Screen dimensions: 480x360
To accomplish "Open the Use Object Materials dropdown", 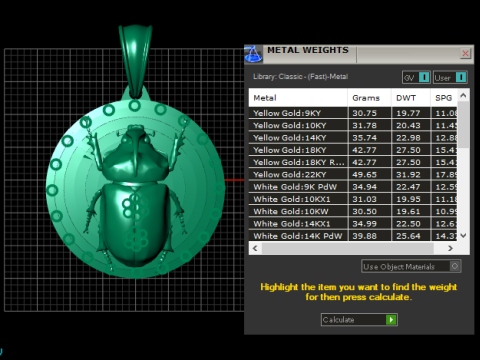I will [411, 266].
